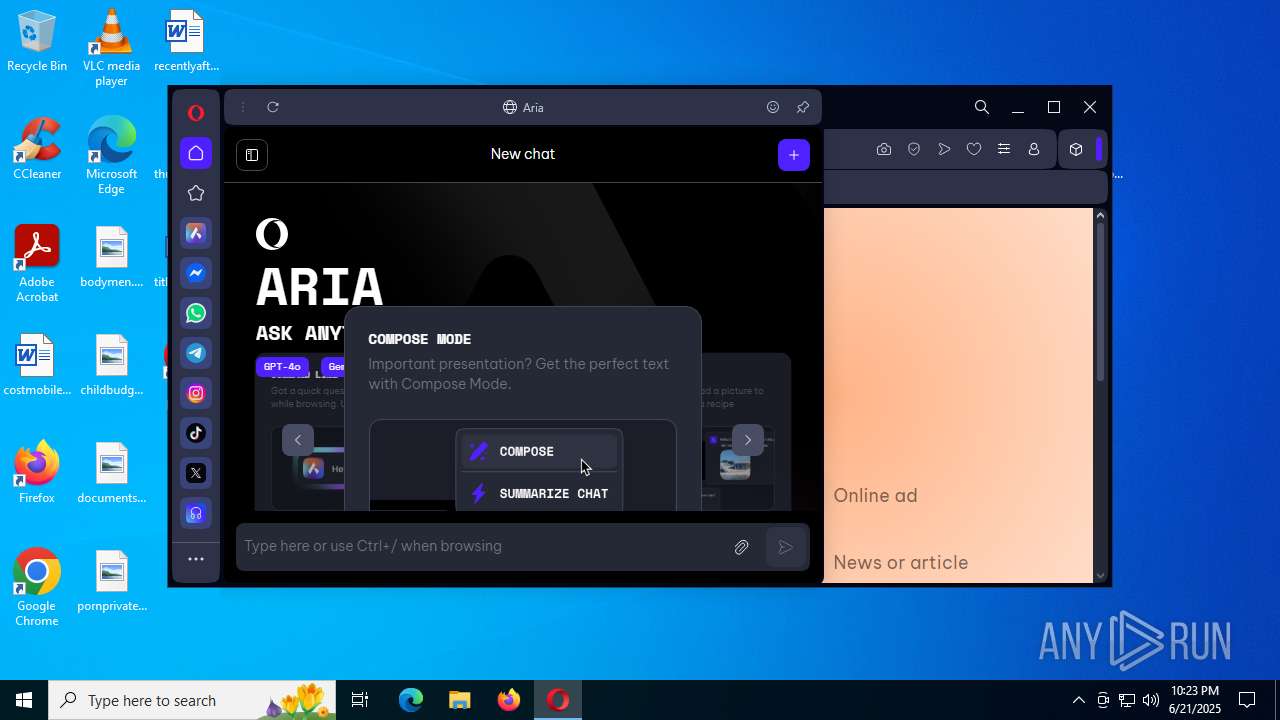
Task: Open the Bookmarks star in sidebar
Action: (x=196, y=193)
